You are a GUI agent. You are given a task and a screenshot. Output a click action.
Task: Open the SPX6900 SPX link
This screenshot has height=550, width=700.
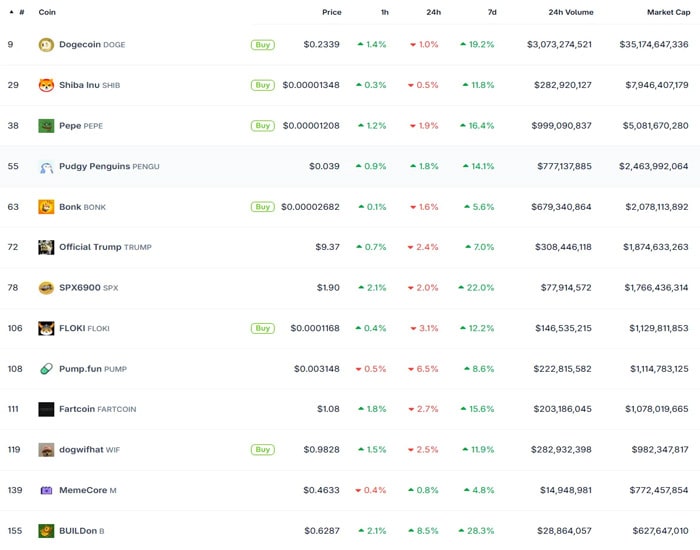(88, 288)
